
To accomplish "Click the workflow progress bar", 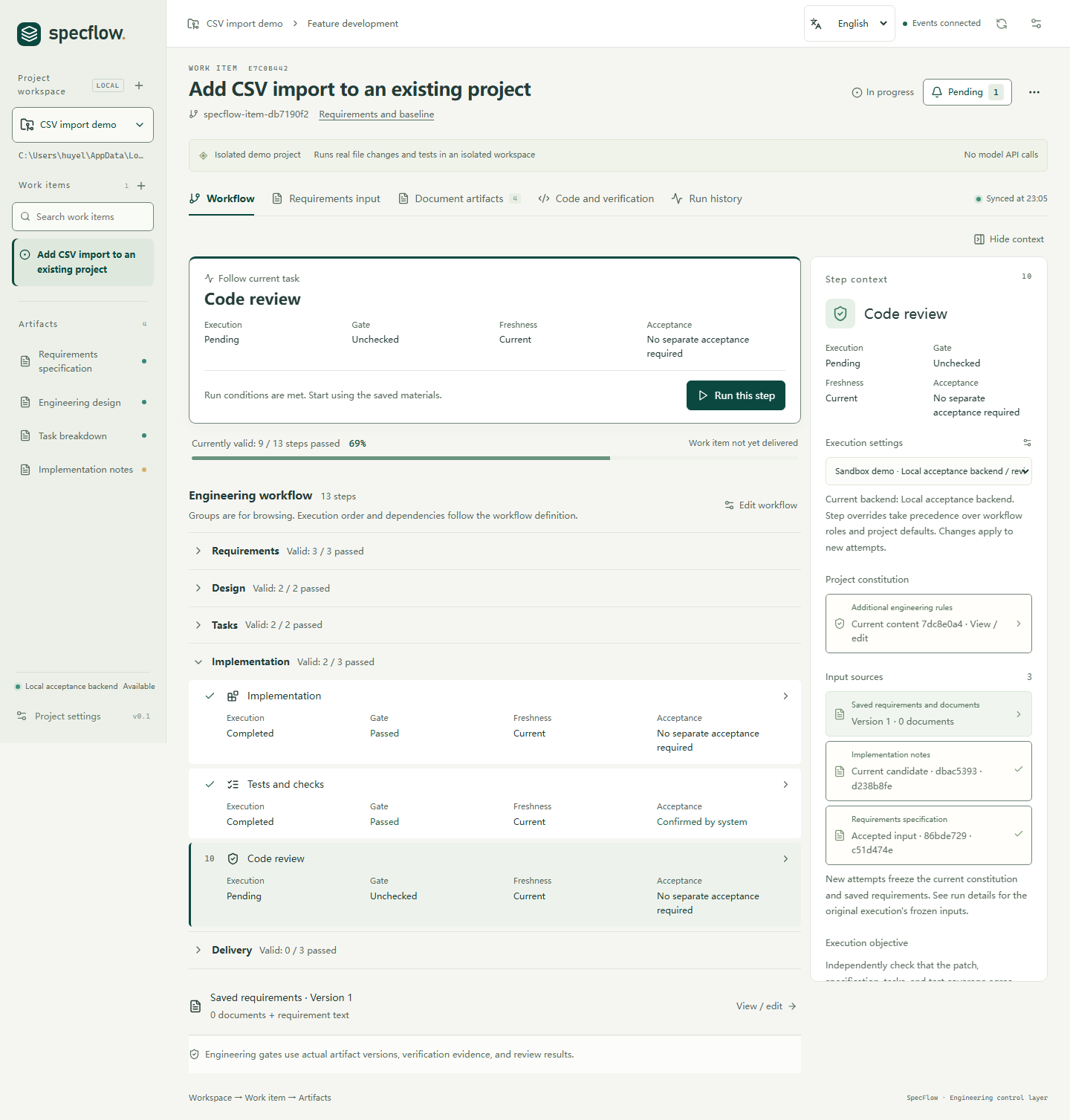I will (495, 459).
